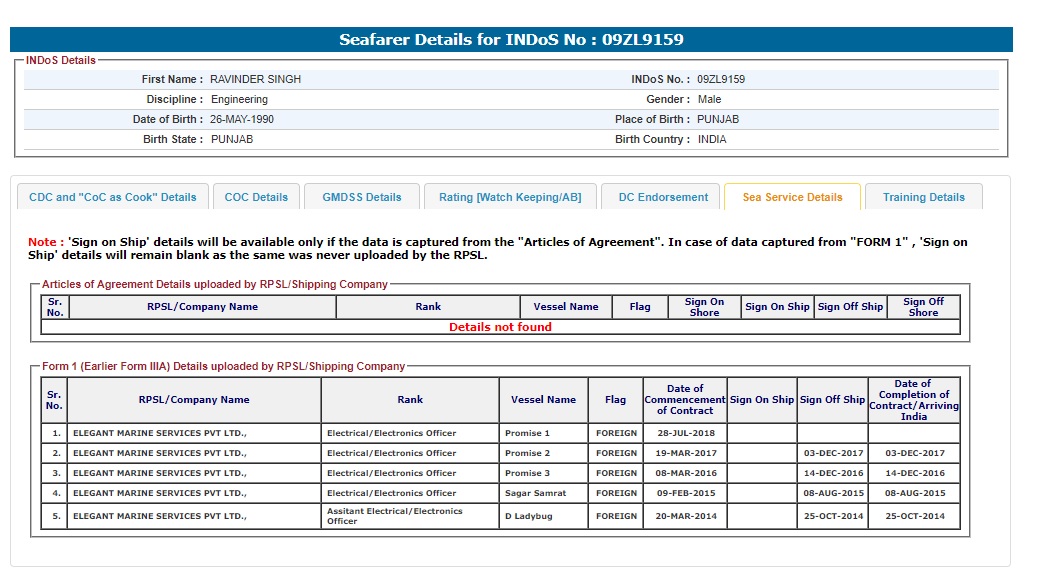Click the 'Details not found' message row
Viewport: 1049px width, 573px height.
(x=500, y=327)
